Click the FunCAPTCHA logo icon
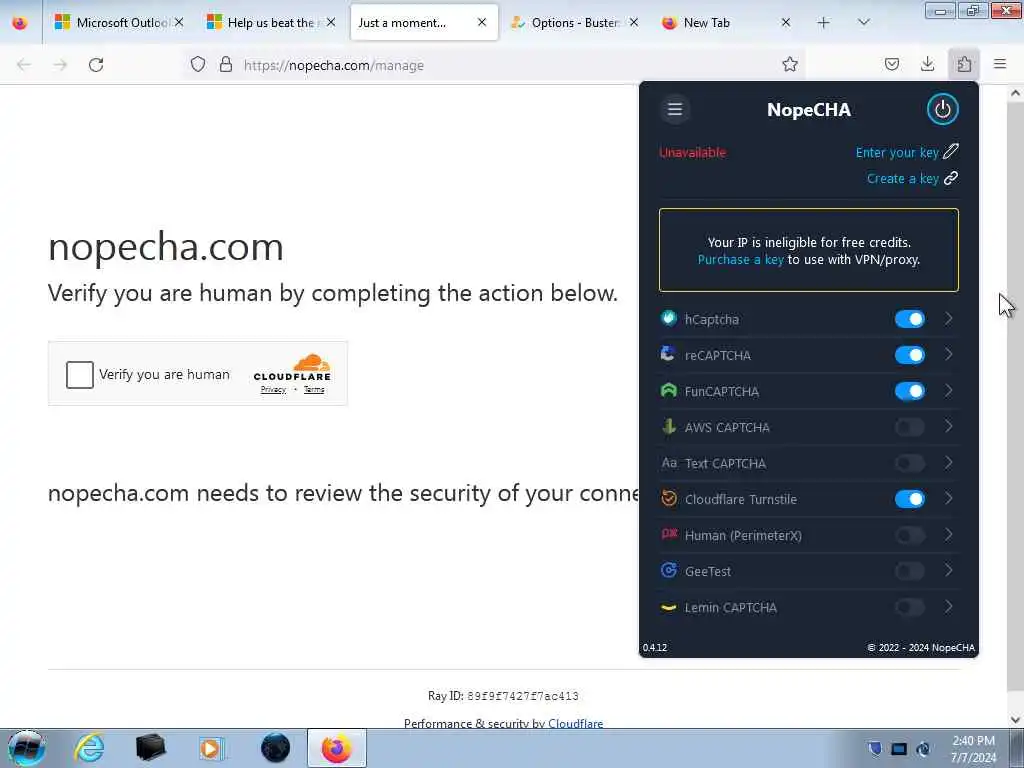This screenshot has width=1024, height=768. tap(669, 390)
